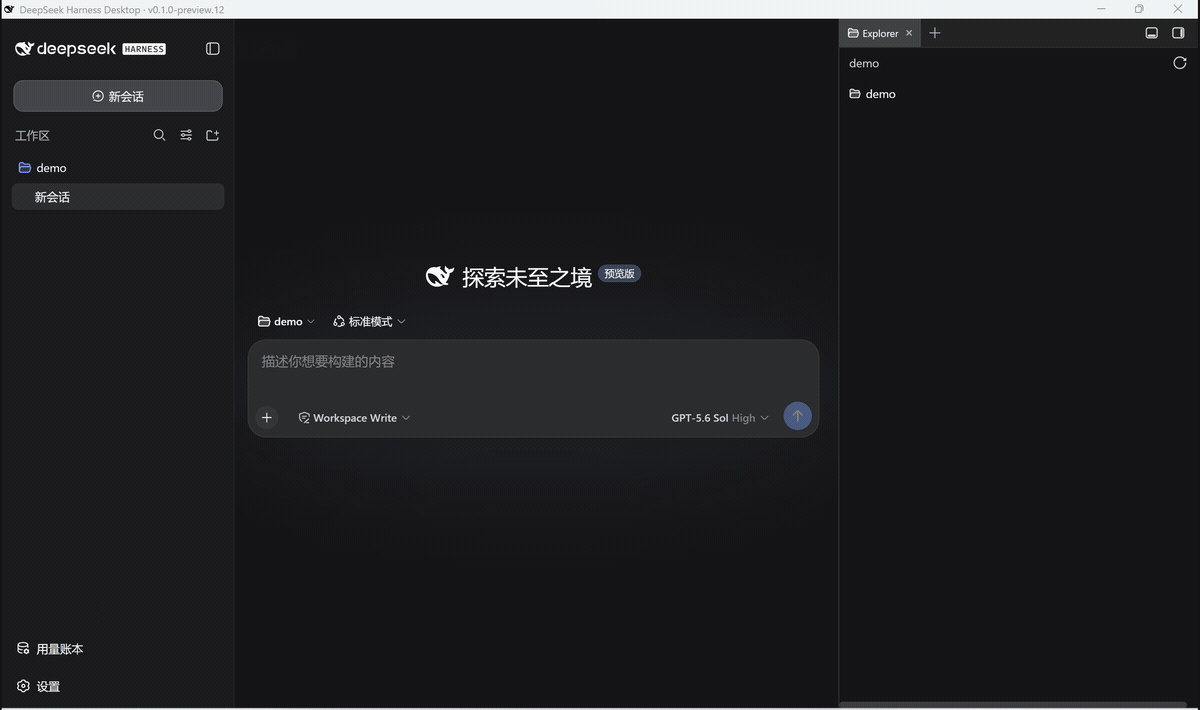Click the whale logo beside 探索未至之境

[x=440, y=276]
